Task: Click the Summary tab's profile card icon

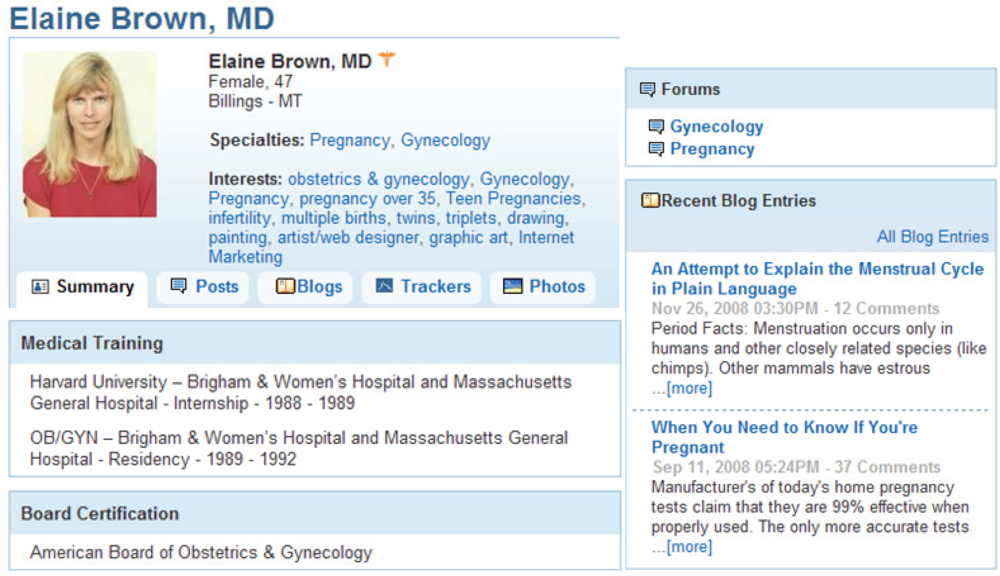Action: tap(40, 288)
